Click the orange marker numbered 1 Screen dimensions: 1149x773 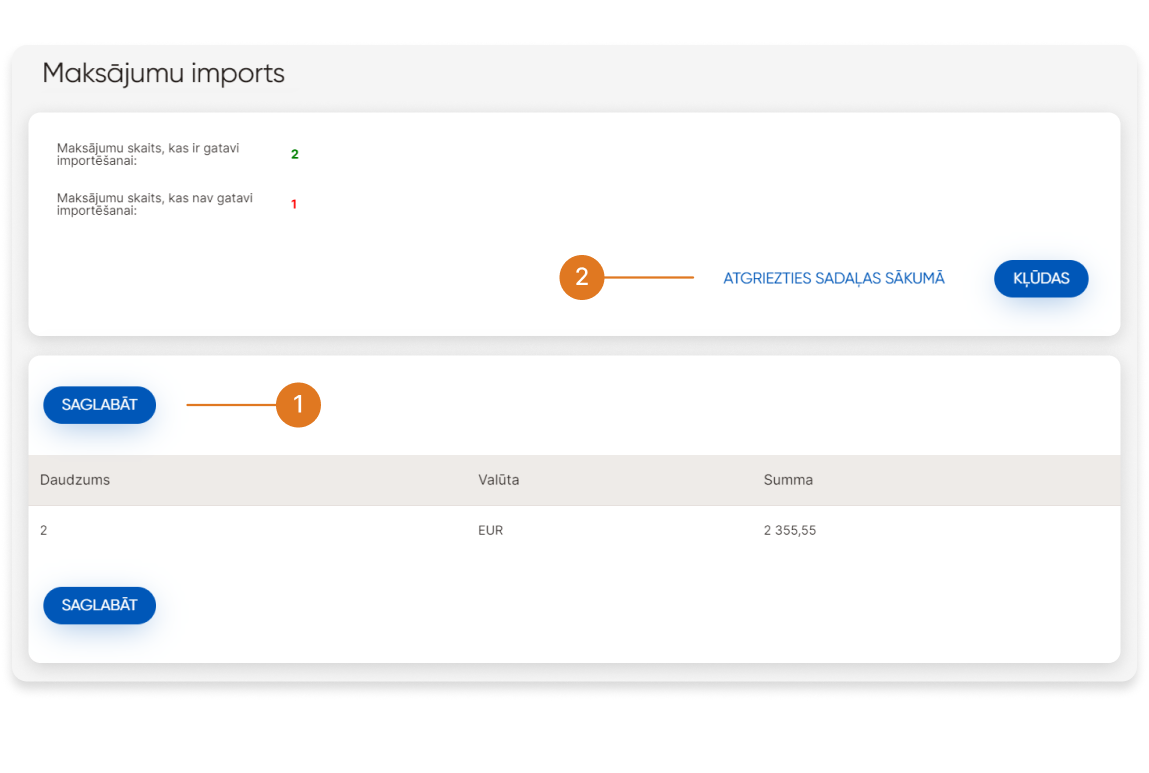298,405
